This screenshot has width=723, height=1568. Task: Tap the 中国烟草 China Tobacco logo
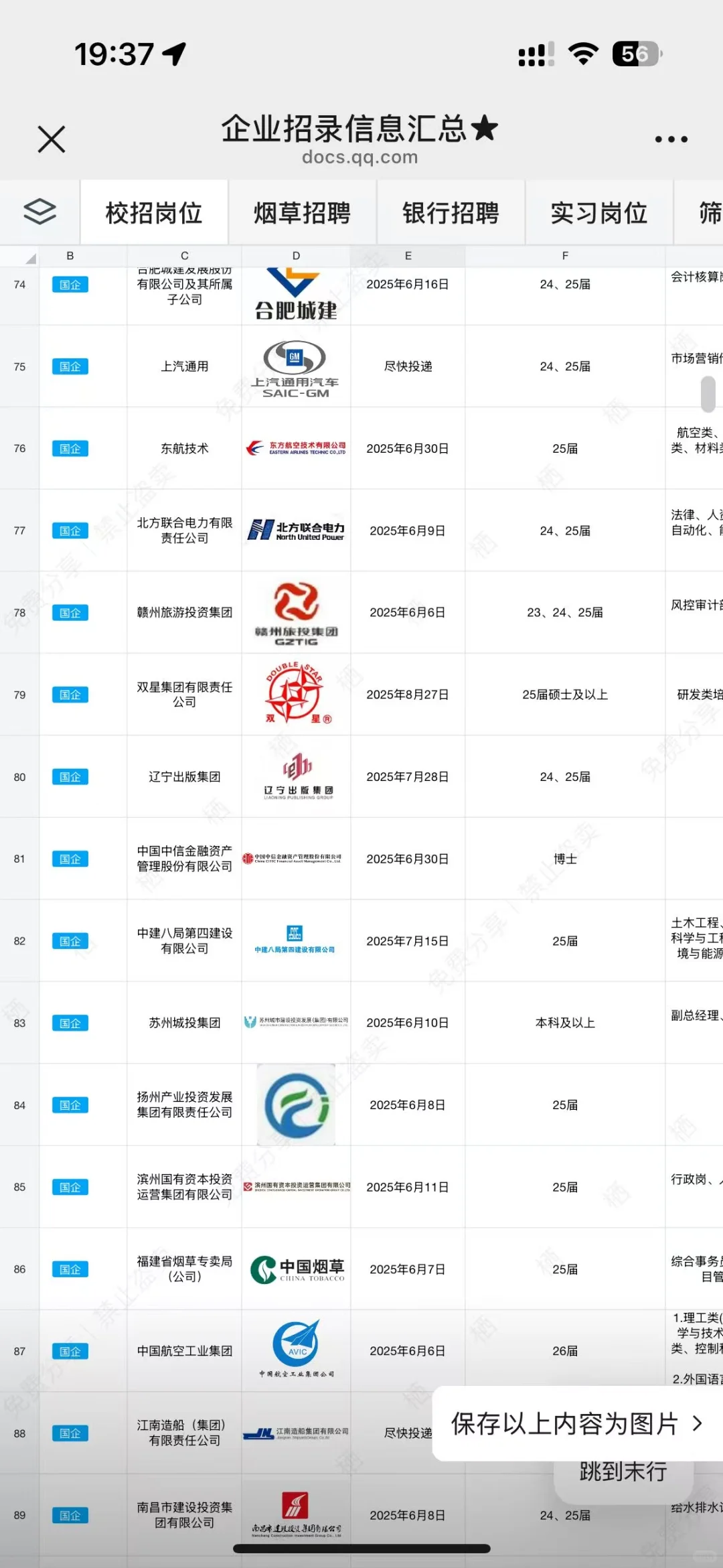pos(297,1269)
